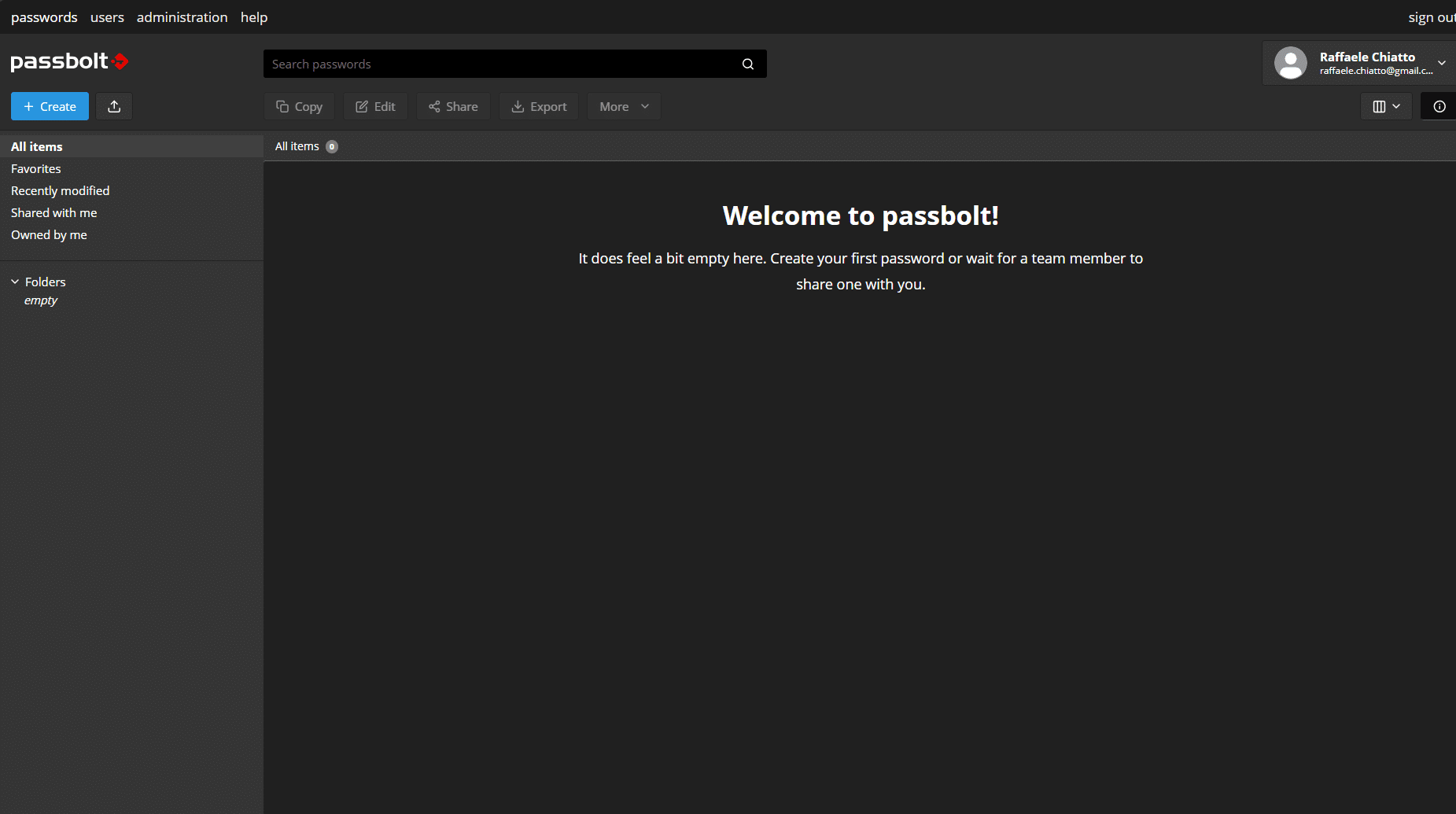The height and width of the screenshot is (814, 1456).
Task: Click the empty folders label
Action: (x=41, y=300)
